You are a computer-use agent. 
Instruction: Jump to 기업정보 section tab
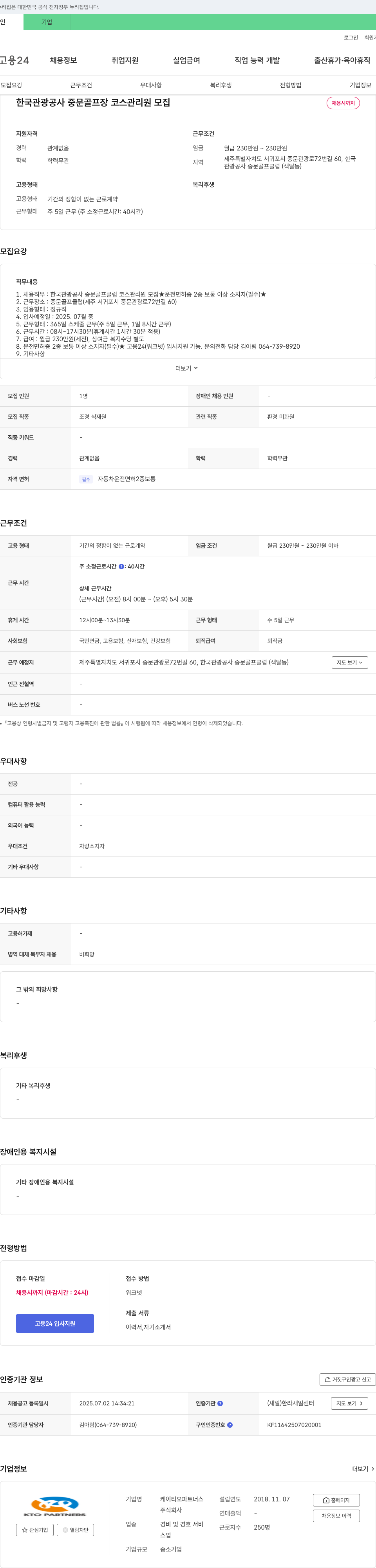(x=360, y=85)
